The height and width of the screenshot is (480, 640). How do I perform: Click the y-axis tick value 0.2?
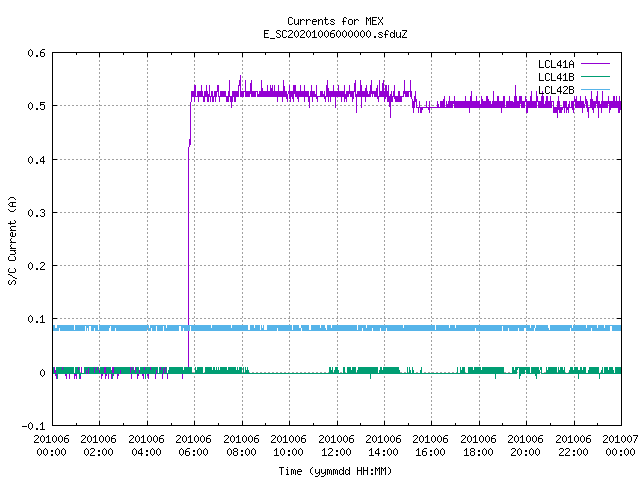(36, 266)
